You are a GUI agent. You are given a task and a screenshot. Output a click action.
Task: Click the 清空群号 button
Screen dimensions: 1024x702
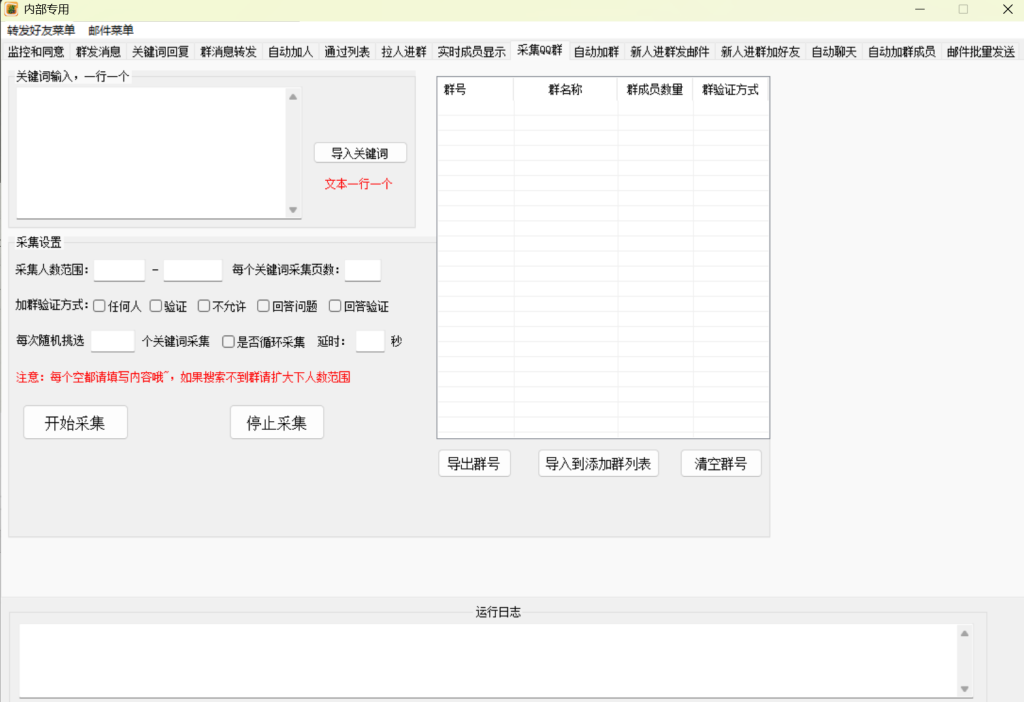(x=721, y=464)
